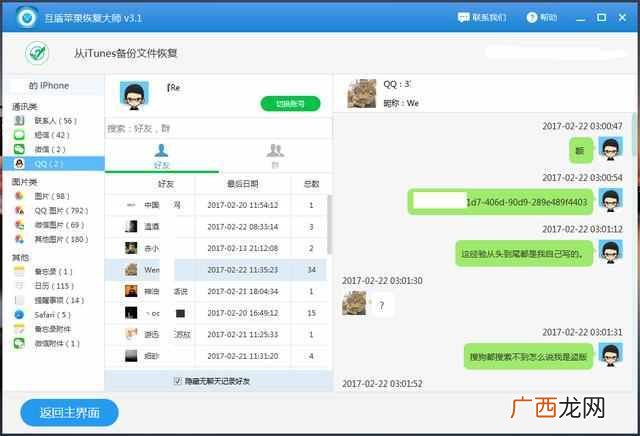Open the 其他图片 (180) category

click(x=51, y=239)
